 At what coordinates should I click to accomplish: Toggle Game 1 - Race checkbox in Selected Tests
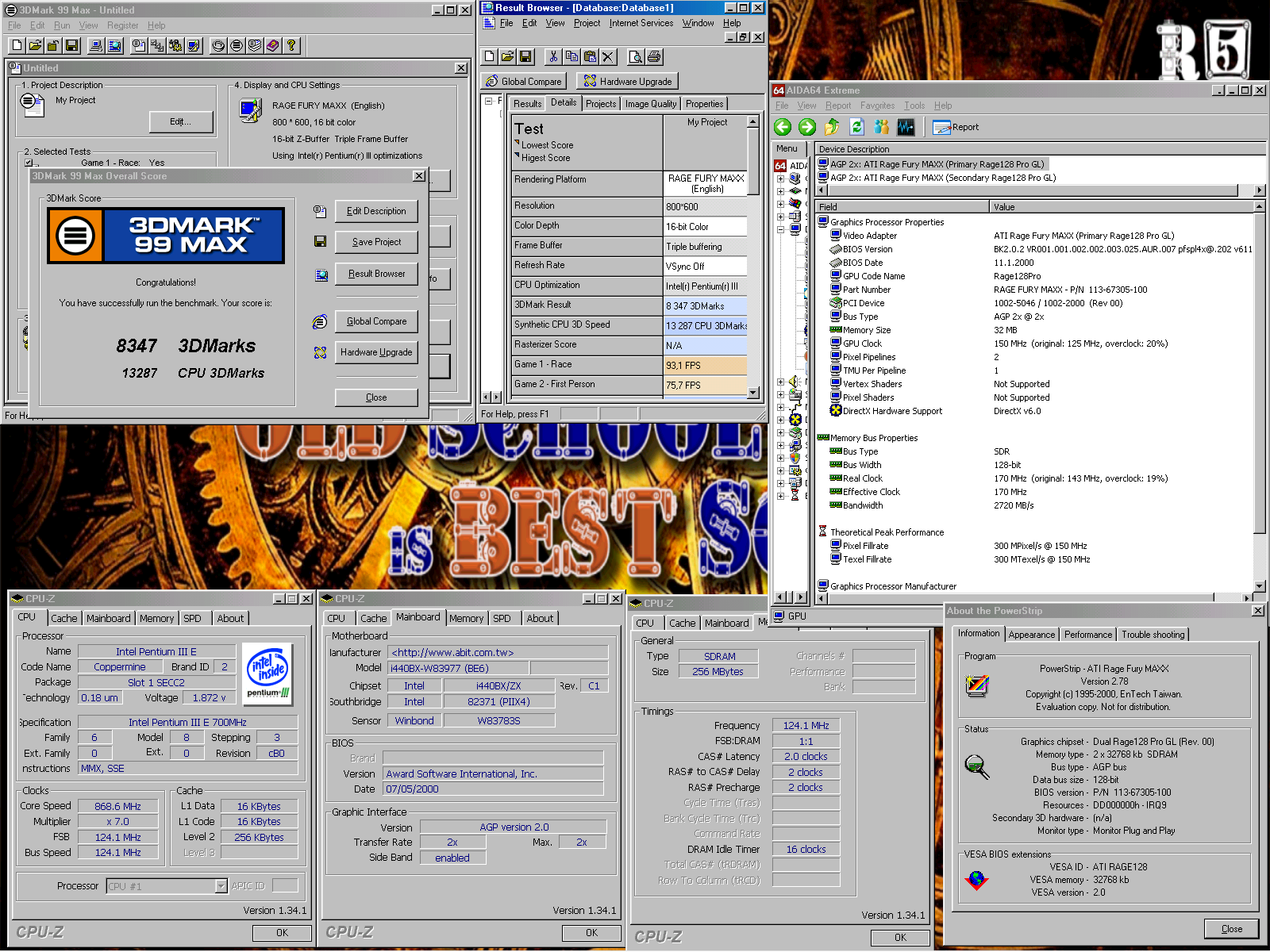[x=29, y=162]
